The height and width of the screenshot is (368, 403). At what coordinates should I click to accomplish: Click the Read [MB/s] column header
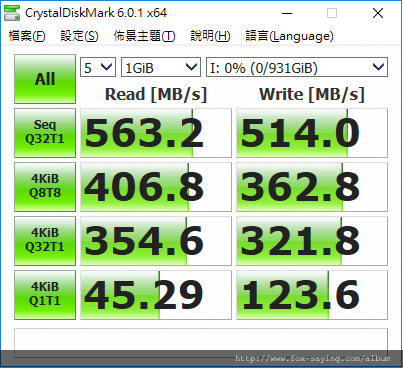156,94
